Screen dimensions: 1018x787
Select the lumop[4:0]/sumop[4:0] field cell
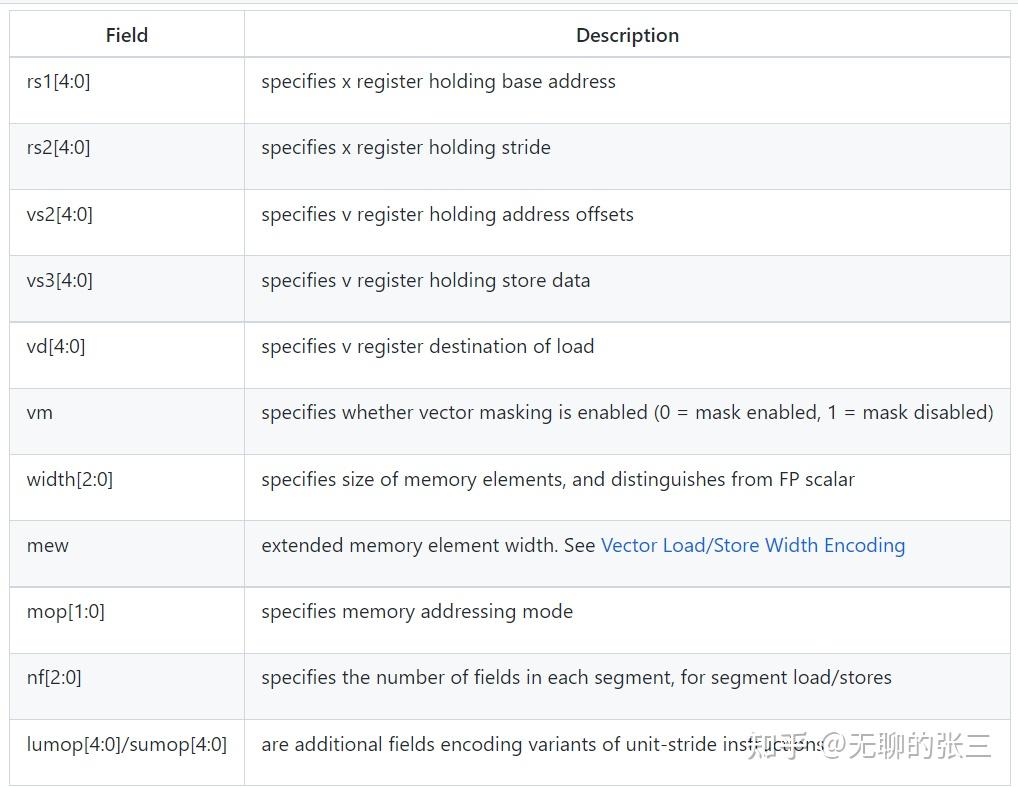[x=127, y=744]
